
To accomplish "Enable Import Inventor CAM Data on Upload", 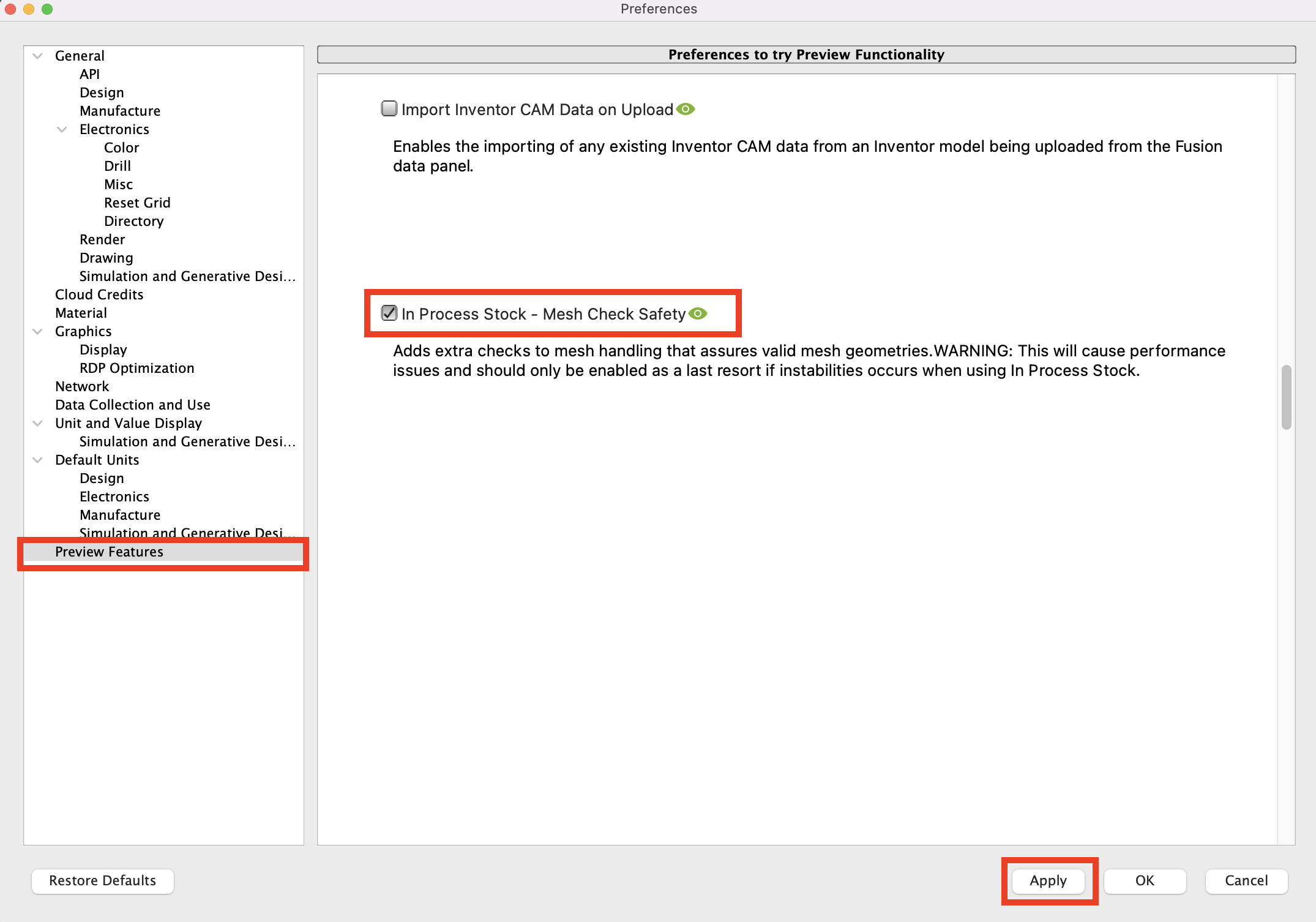I will click(x=389, y=109).
